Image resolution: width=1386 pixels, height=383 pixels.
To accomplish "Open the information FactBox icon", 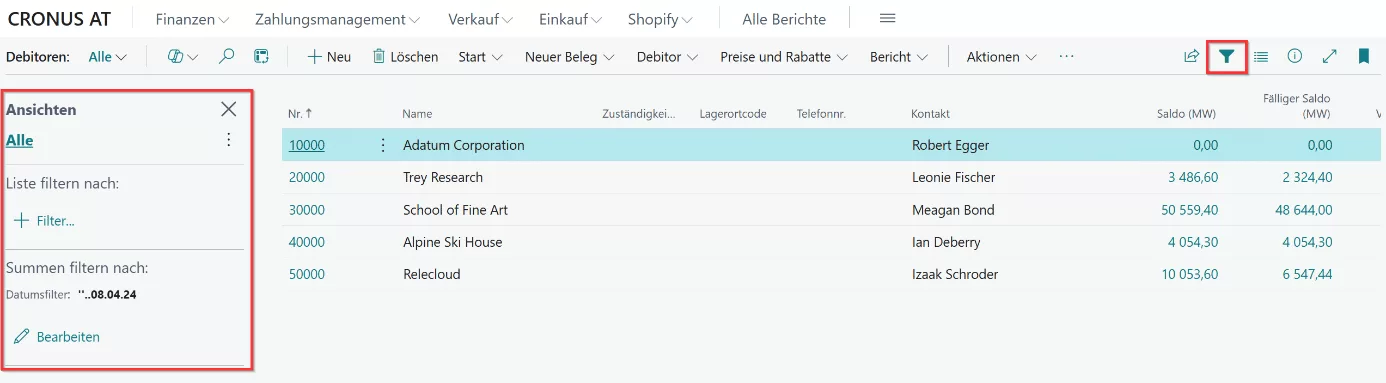I will [x=1295, y=57].
